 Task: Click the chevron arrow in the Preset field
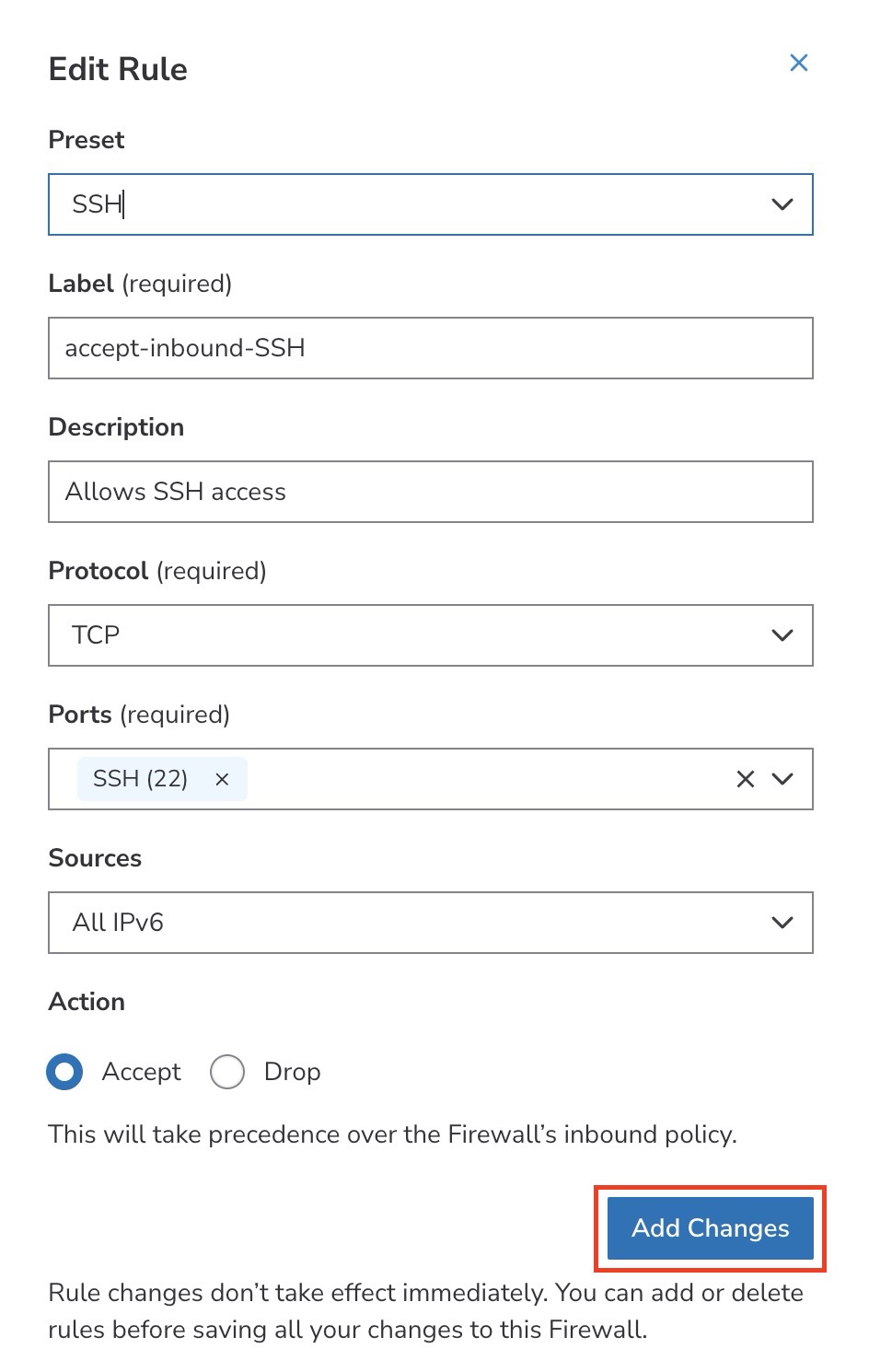coord(782,204)
